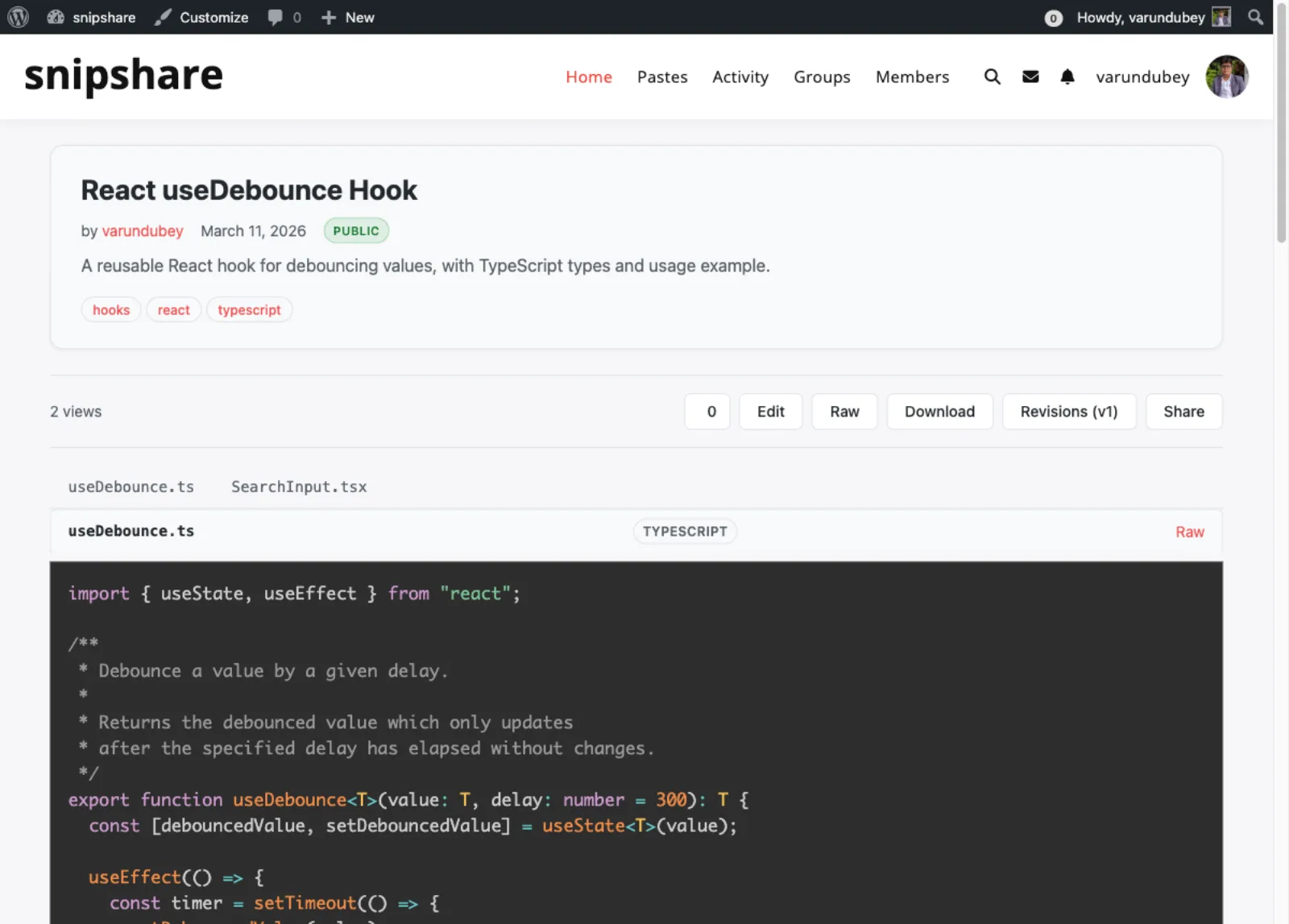Viewport: 1289px width, 924px height.
Task: Go to the Home menu item
Action: coord(589,77)
